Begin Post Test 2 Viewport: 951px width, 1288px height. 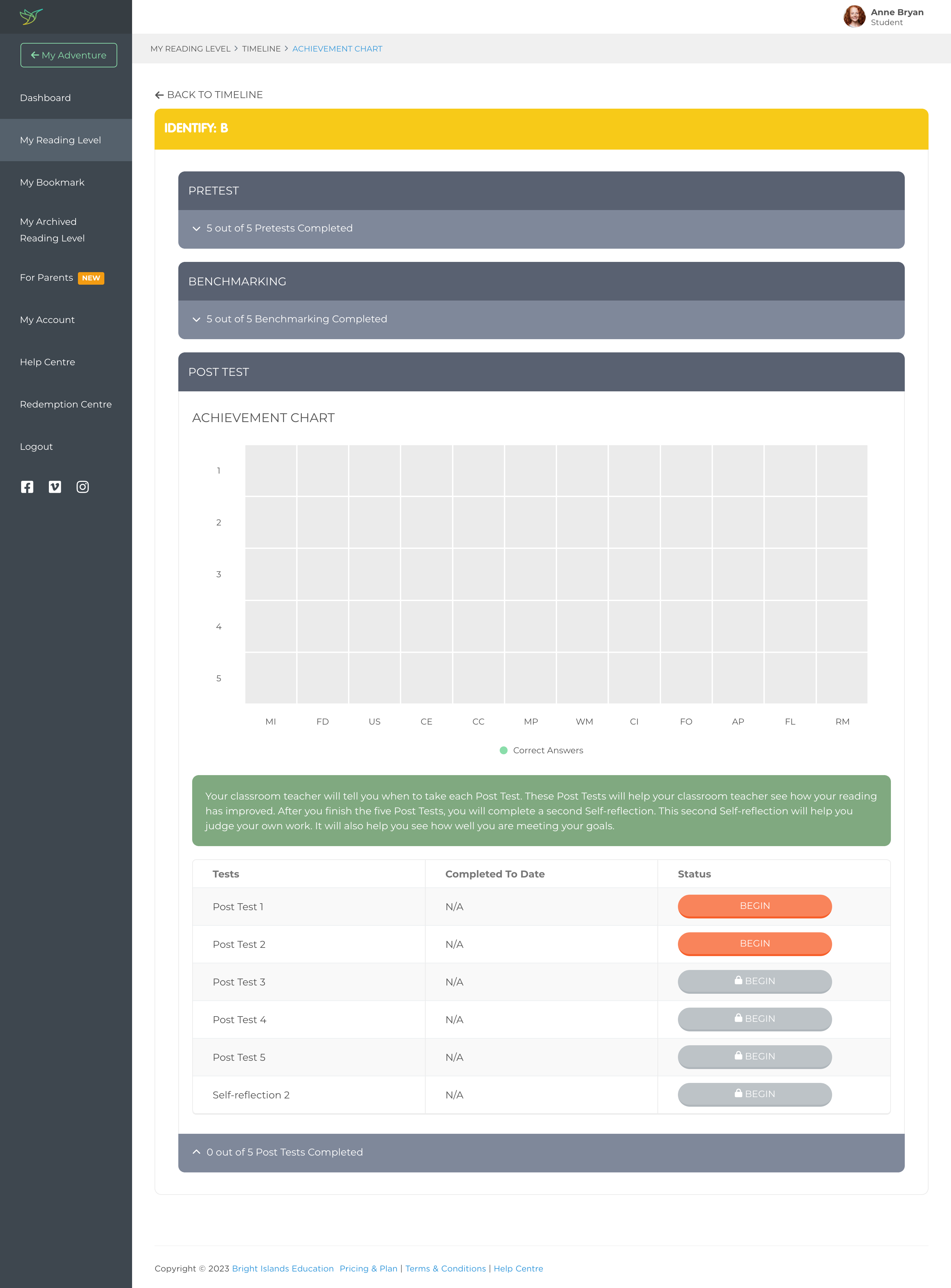(x=754, y=944)
